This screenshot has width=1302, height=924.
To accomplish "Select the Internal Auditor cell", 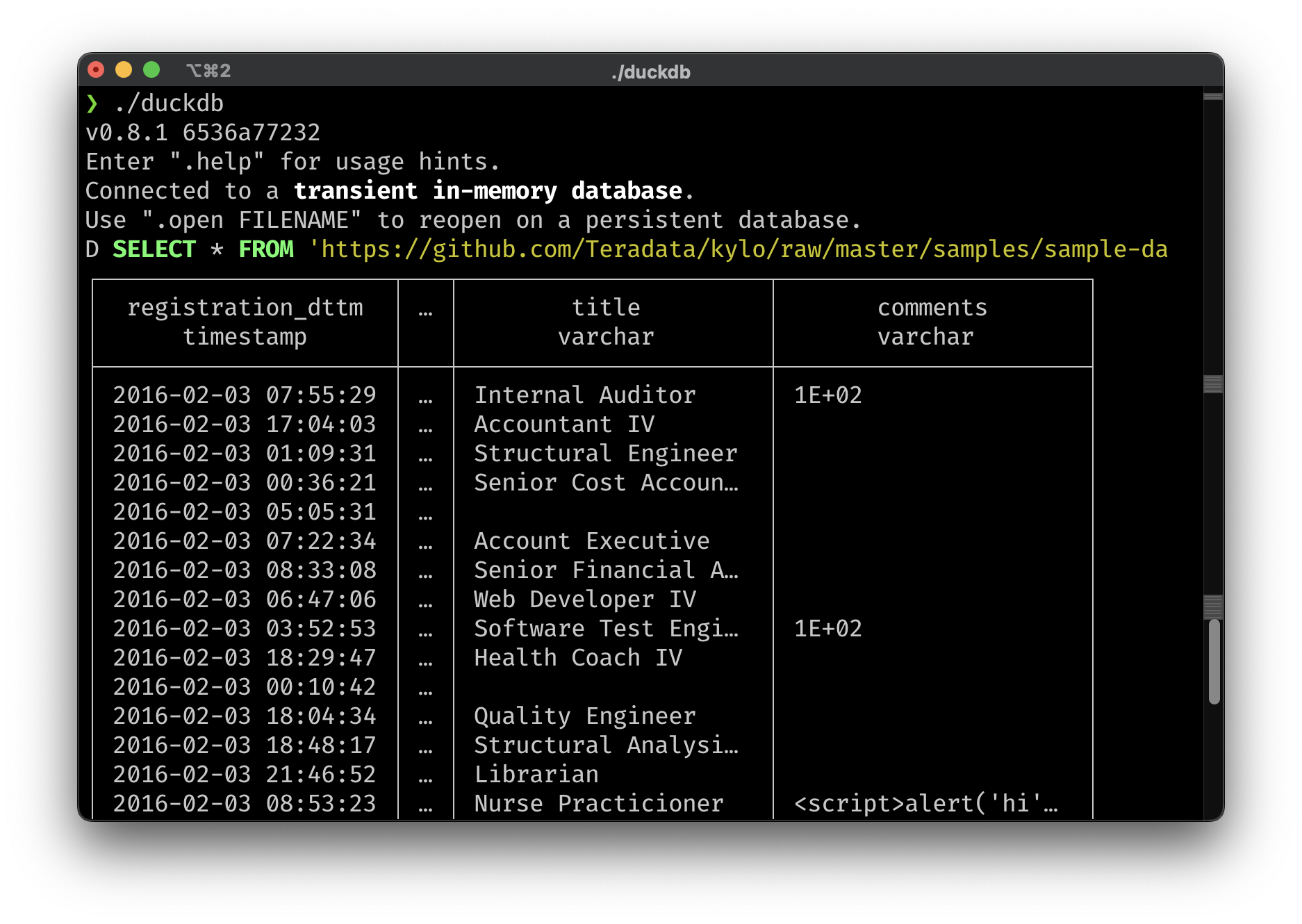I will [584, 395].
